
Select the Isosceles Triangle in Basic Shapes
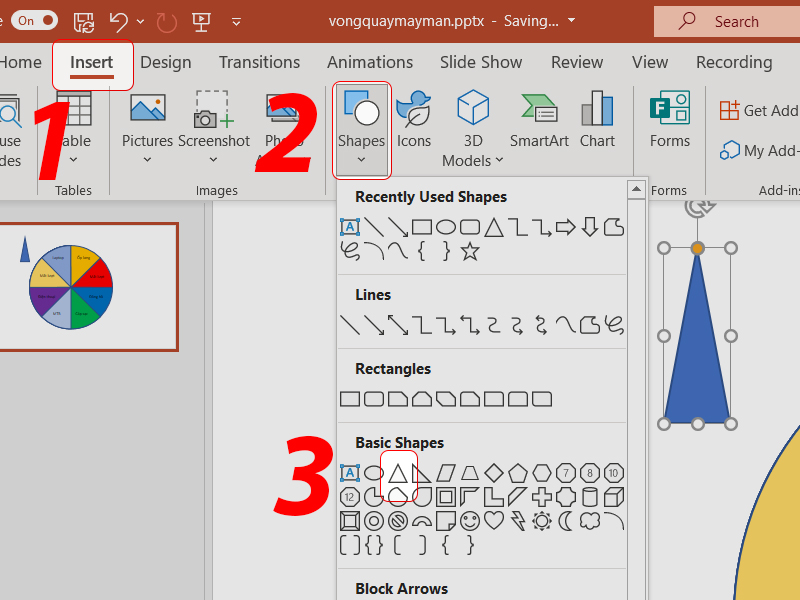coord(399,472)
